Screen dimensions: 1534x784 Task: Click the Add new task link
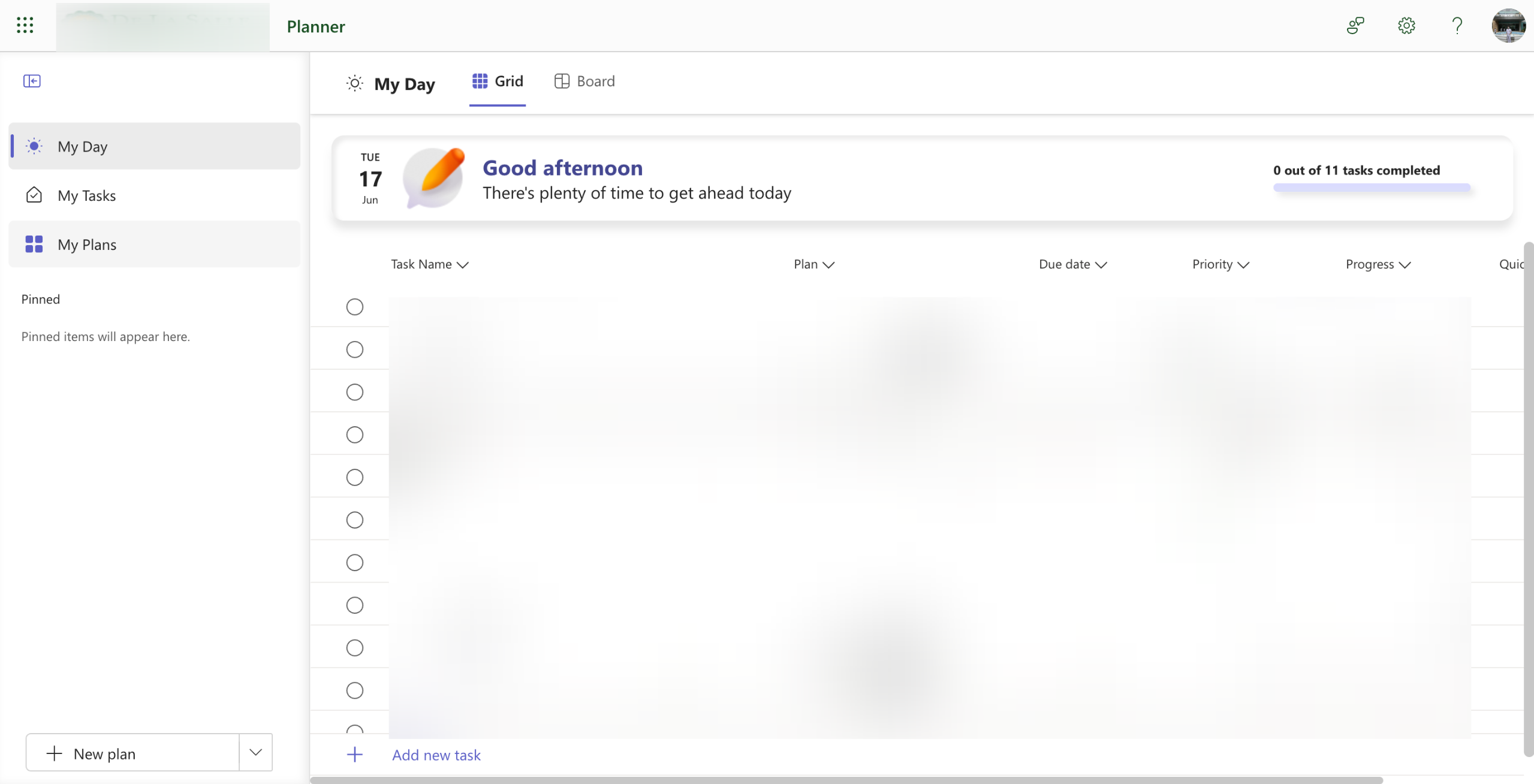pos(436,755)
